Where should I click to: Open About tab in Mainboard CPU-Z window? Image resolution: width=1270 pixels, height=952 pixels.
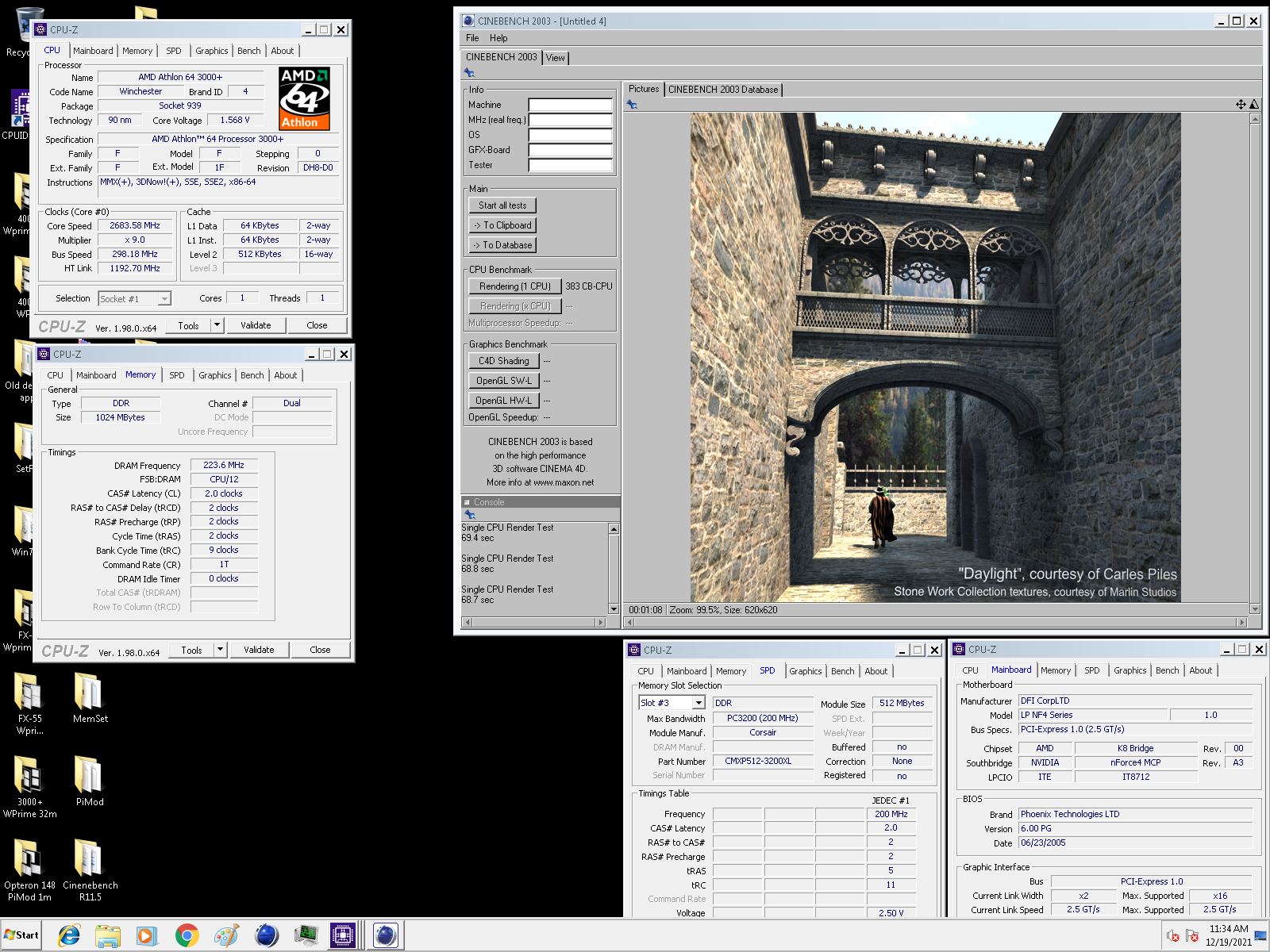(x=1201, y=670)
